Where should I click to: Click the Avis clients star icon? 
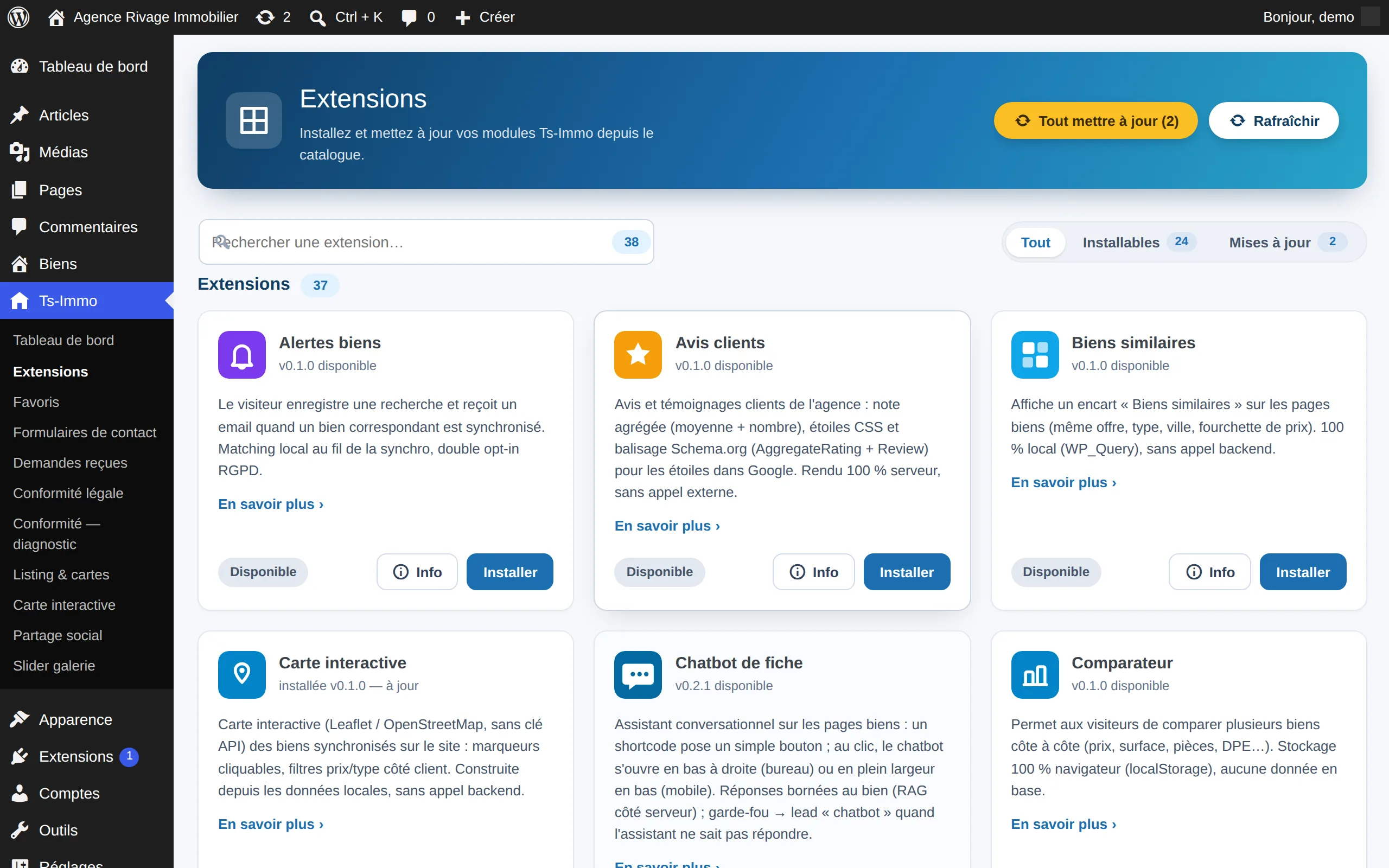point(638,355)
